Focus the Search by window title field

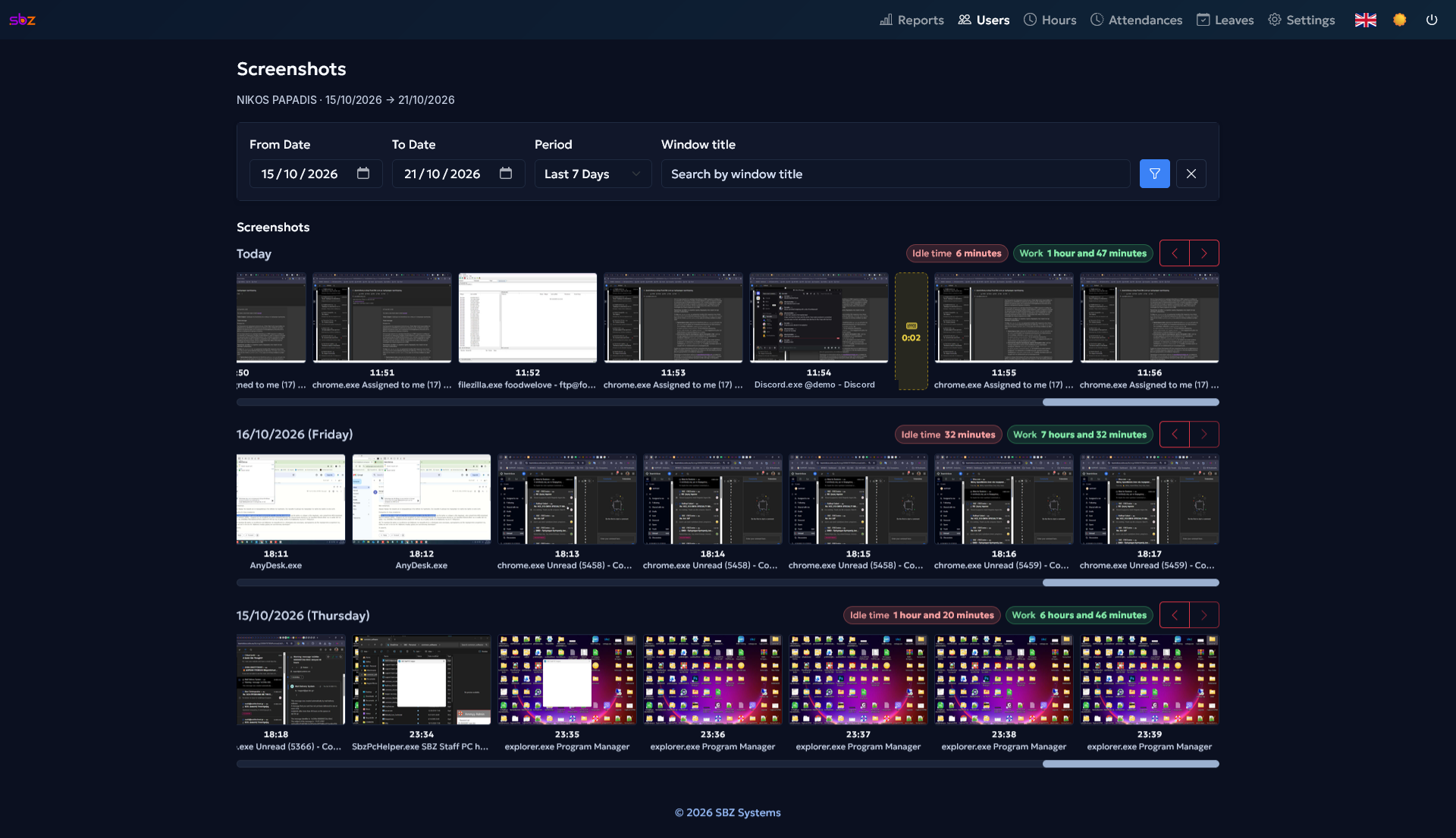click(896, 174)
